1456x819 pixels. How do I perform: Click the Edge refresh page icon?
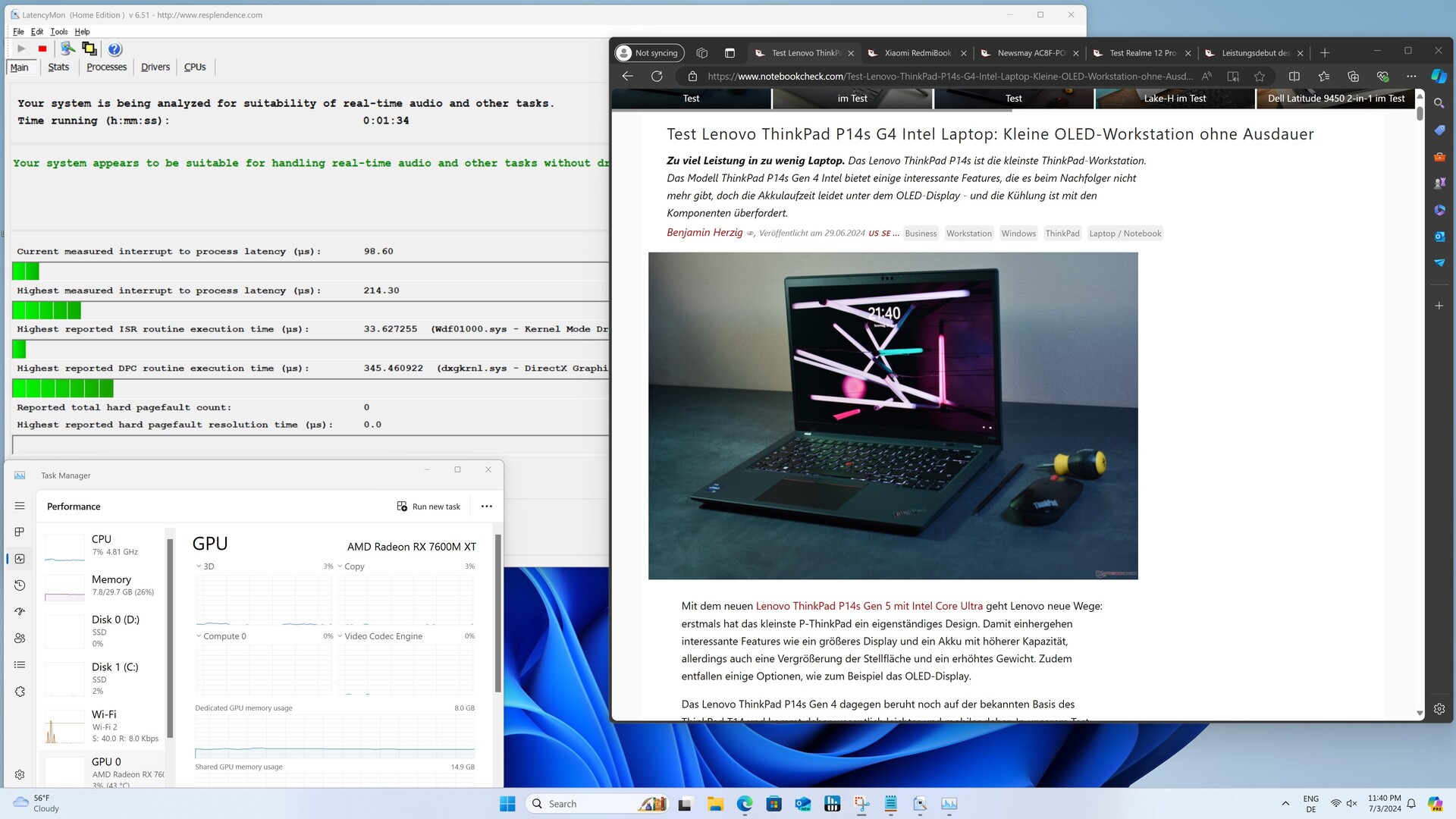[x=657, y=76]
